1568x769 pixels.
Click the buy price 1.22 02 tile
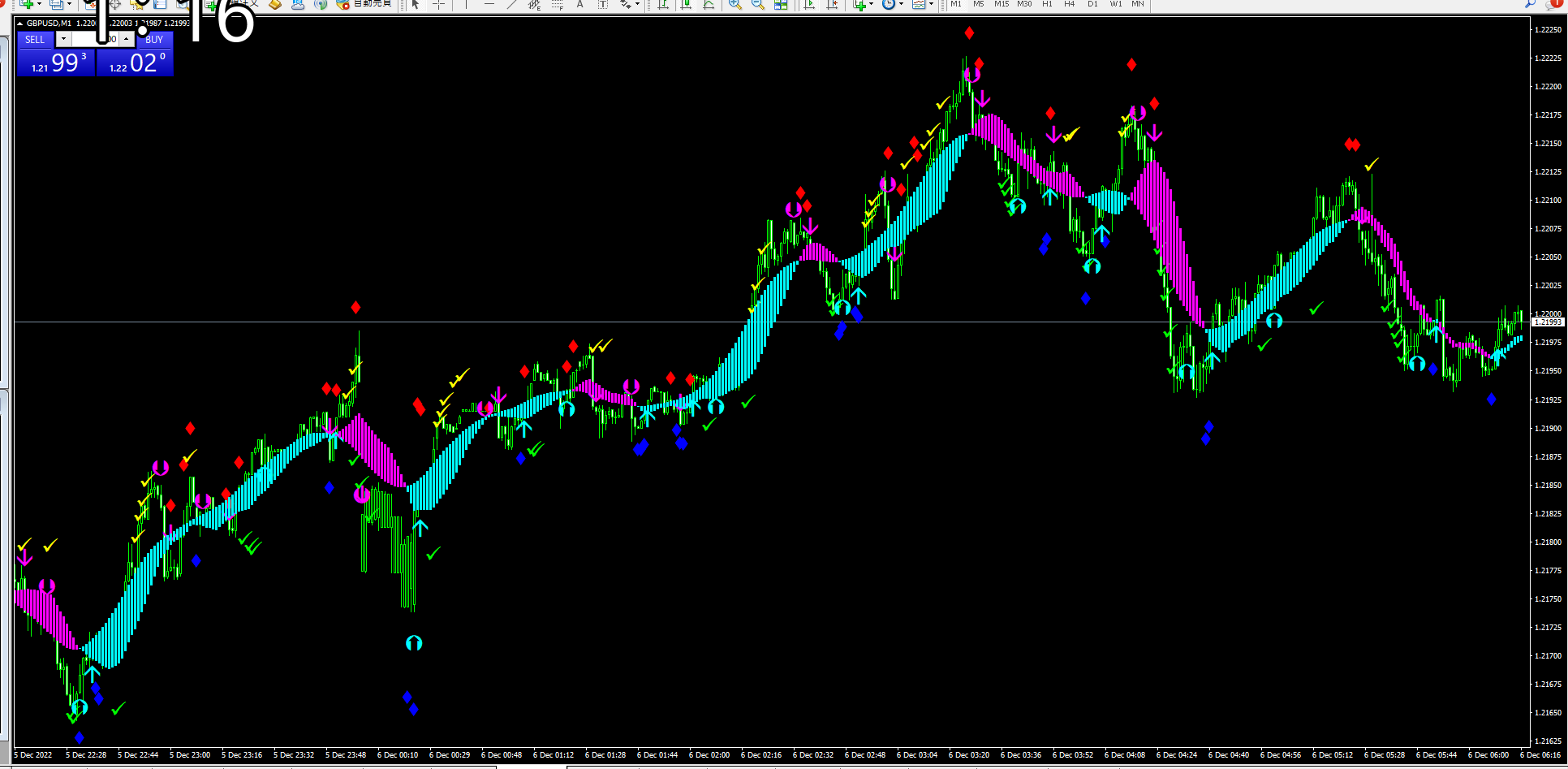click(x=135, y=63)
